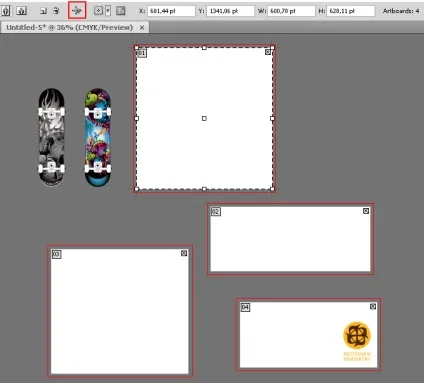Click the H height input field
The image size is (424, 383).
[351, 11]
